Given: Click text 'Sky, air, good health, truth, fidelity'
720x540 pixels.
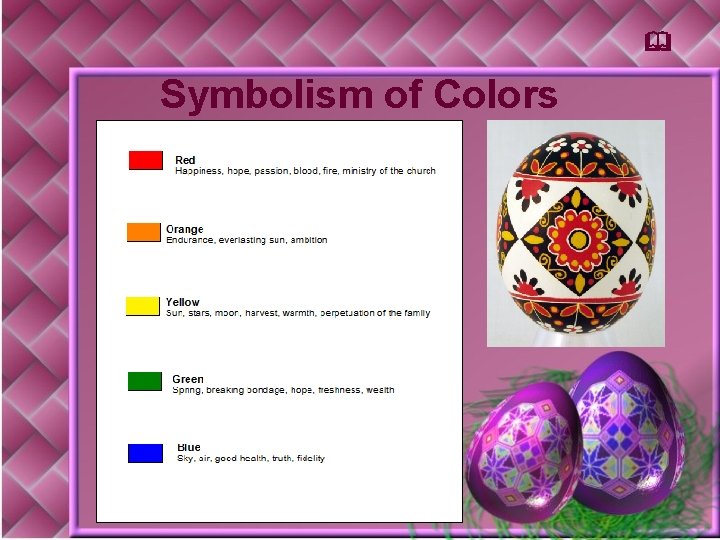Looking at the screenshot, I should (251, 458).
